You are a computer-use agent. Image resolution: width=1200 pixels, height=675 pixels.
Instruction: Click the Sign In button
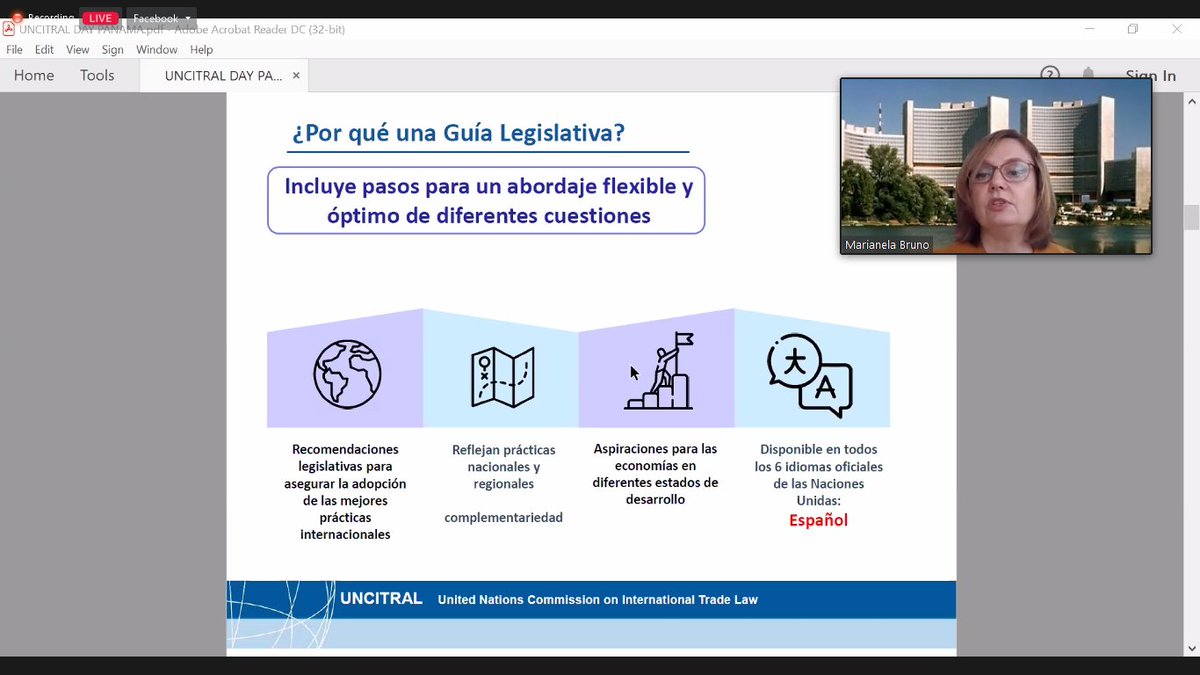coord(1150,76)
